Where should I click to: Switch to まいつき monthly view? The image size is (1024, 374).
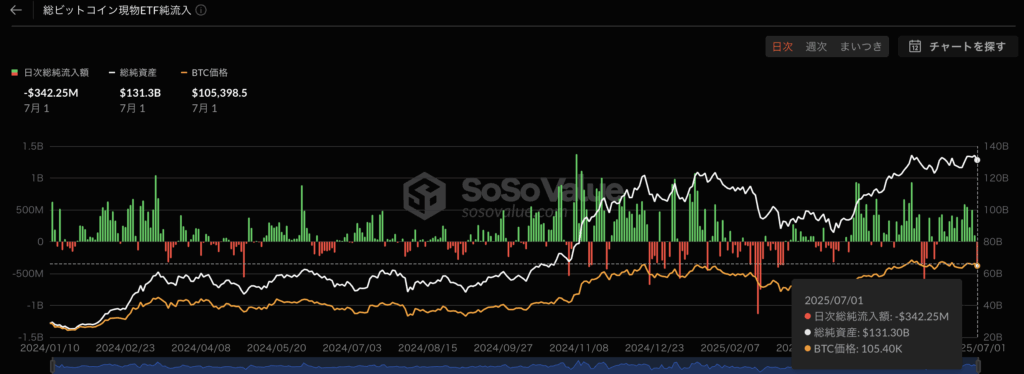pos(861,46)
